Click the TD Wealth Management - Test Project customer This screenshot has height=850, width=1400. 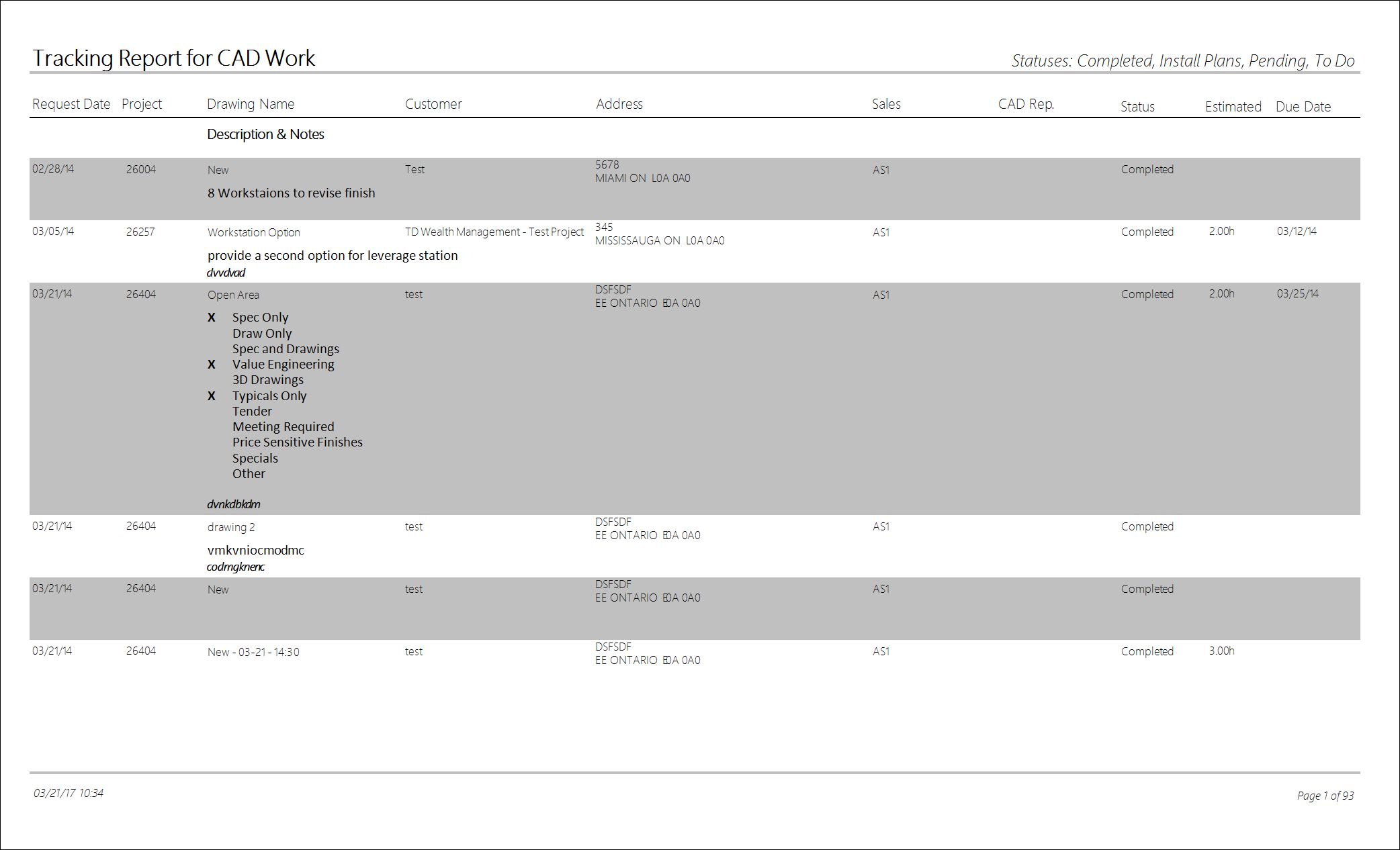(x=494, y=232)
